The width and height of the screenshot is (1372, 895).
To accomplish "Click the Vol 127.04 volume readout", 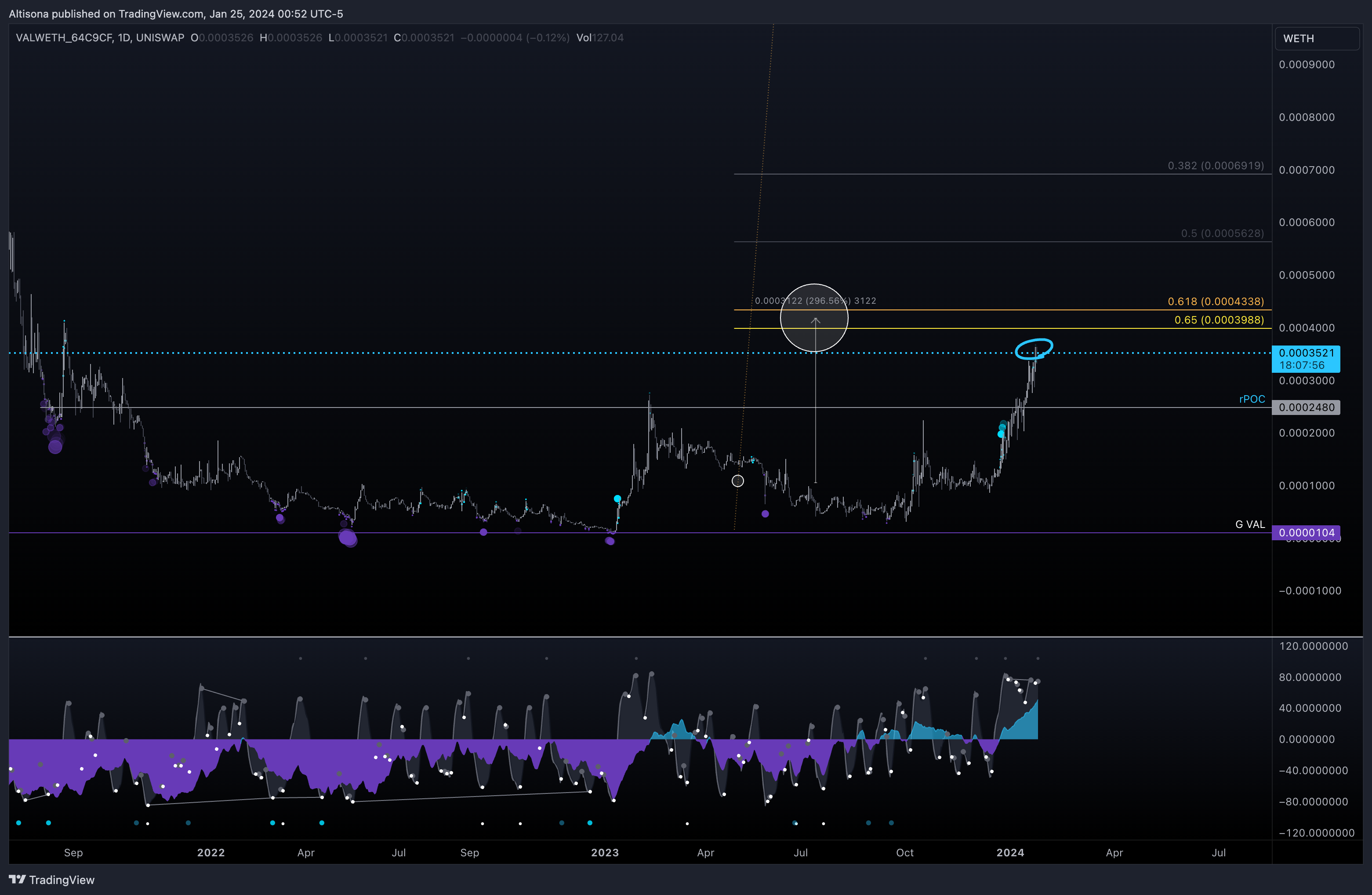I will click(x=599, y=37).
